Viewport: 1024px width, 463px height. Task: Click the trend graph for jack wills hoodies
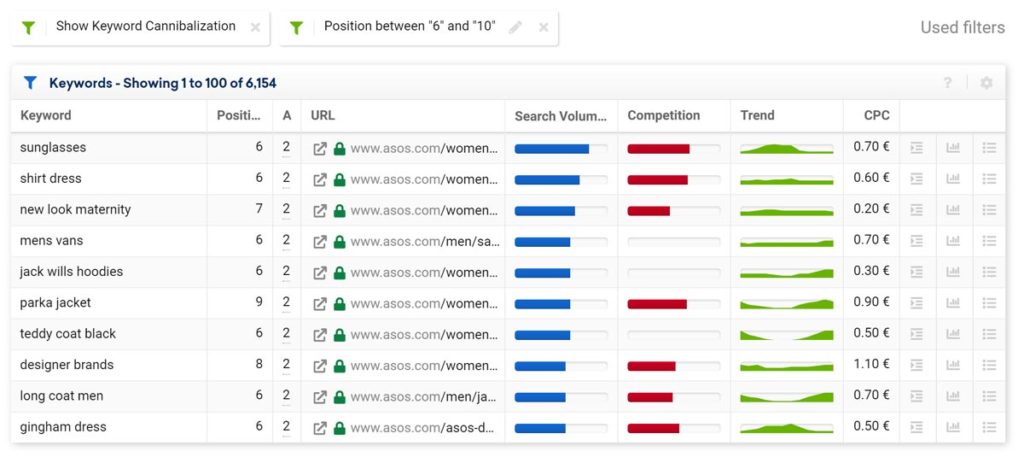(x=786, y=272)
